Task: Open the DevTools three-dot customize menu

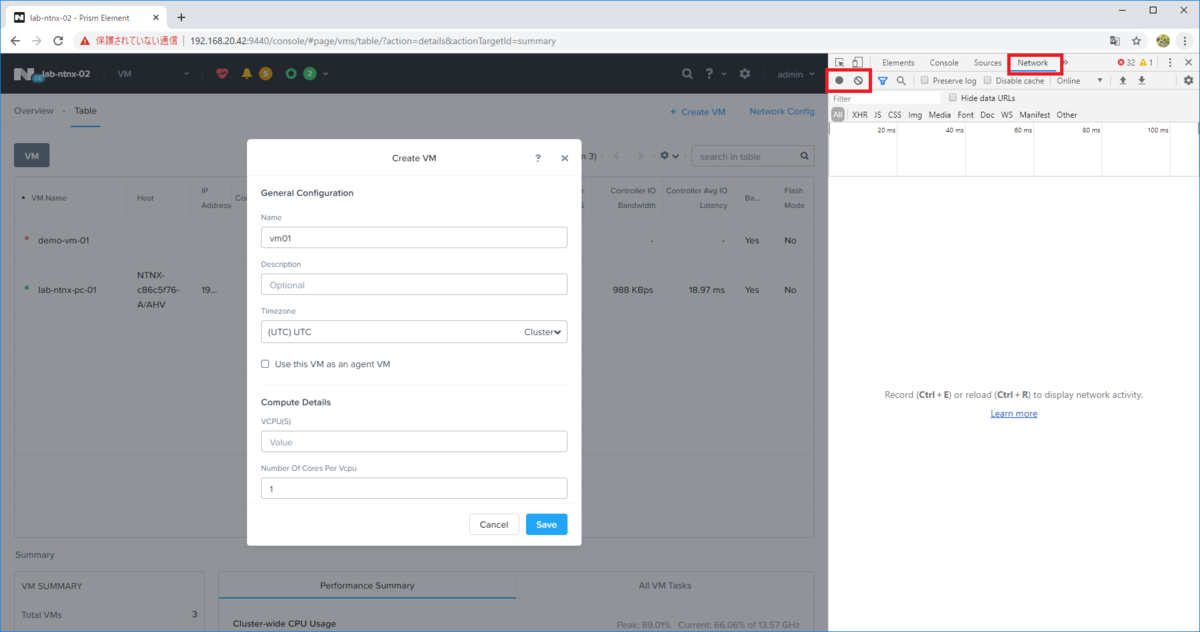Action: click(x=1170, y=62)
